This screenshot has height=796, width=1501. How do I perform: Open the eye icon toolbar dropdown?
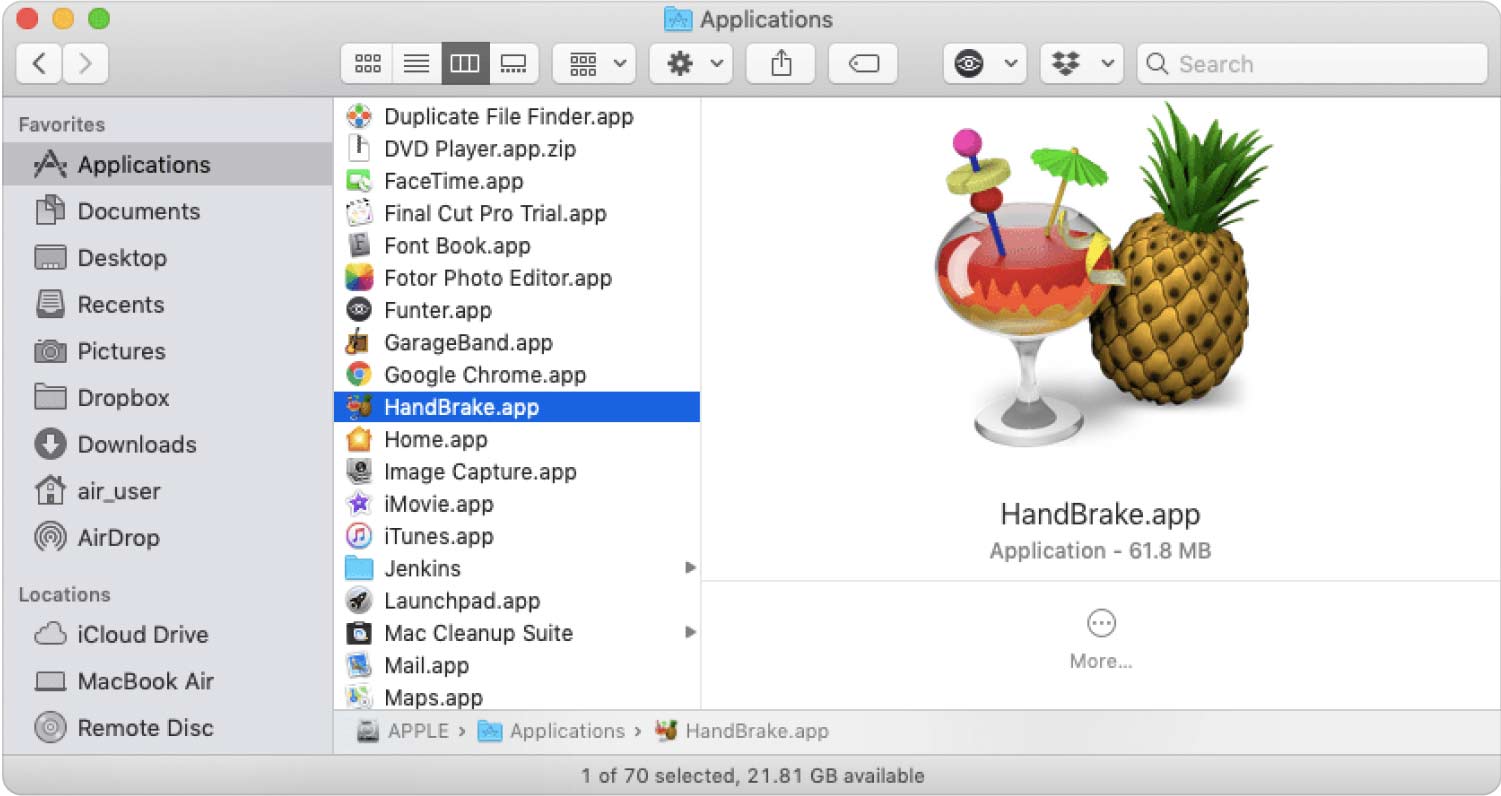pos(985,64)
